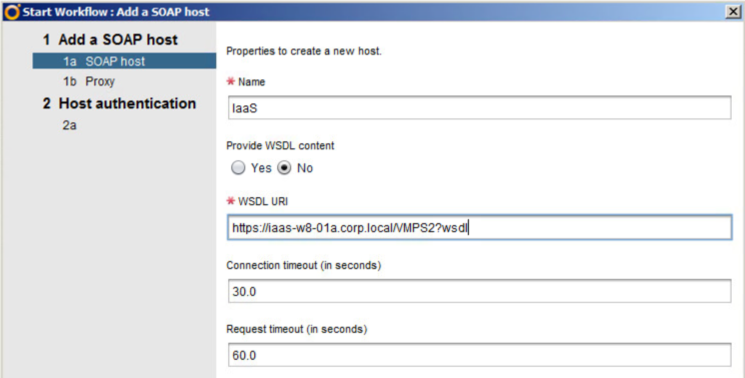The height and width of the screenshot is (378, 745).
Task: Click the Request timeout (in seconds) label
Action: pos(296,329)
